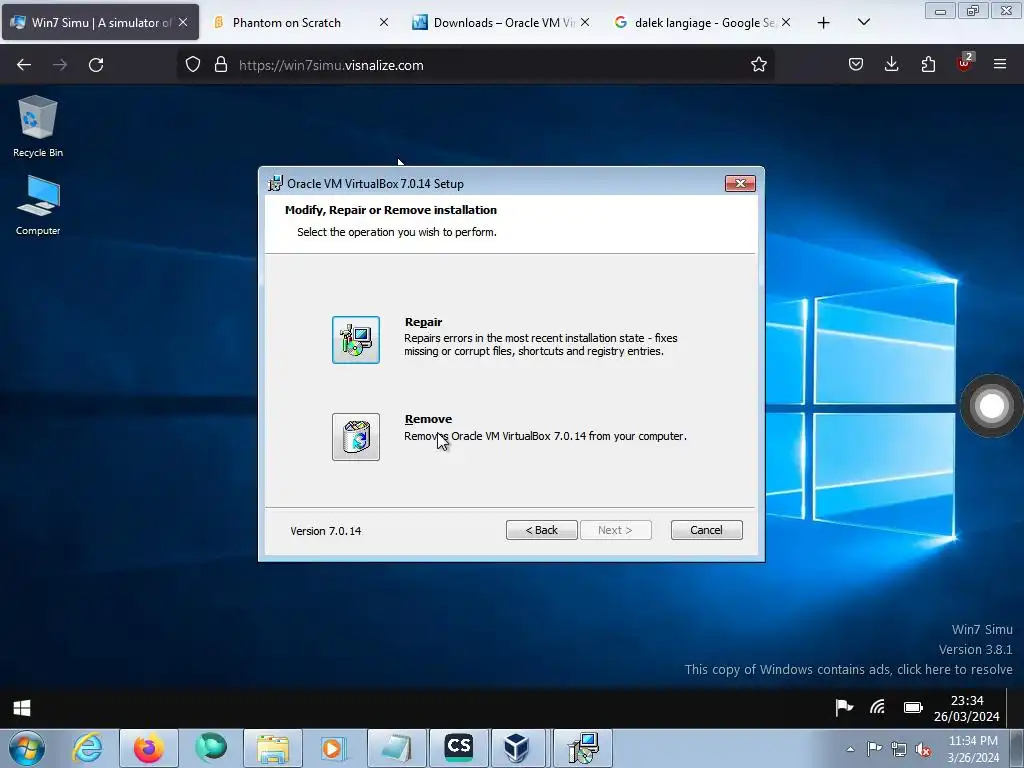
Task: Close the dalek langiage Google Search tab
Action: [x=786, y=22]
